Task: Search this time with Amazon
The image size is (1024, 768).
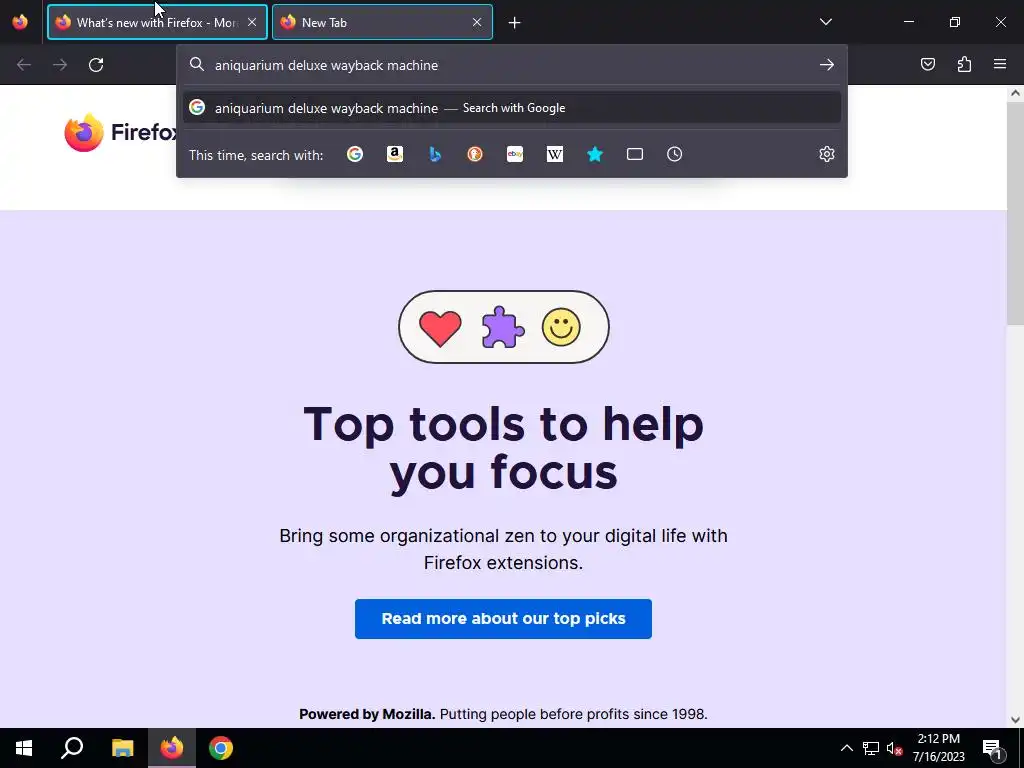Action: coord(395,154)
